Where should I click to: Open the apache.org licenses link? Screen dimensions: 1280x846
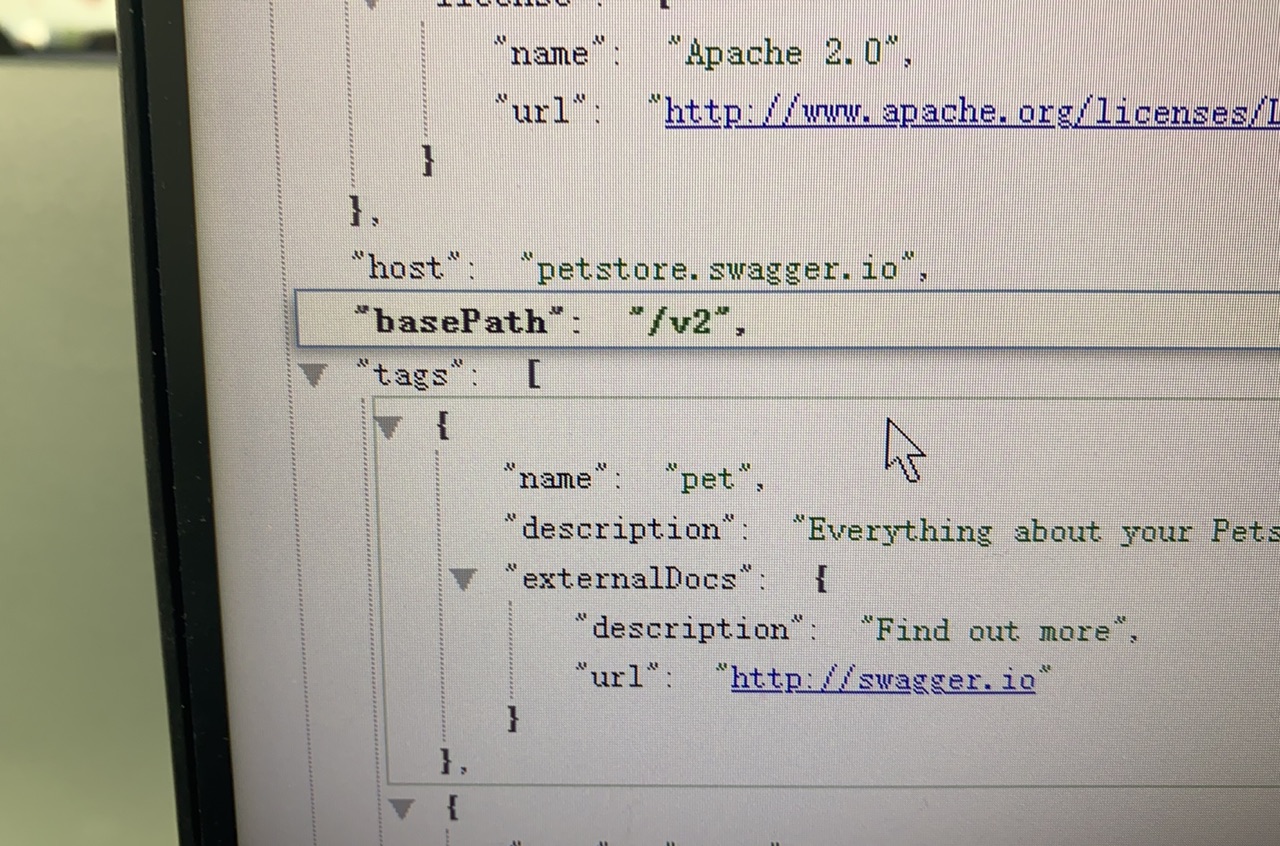(x=972, y=111)
